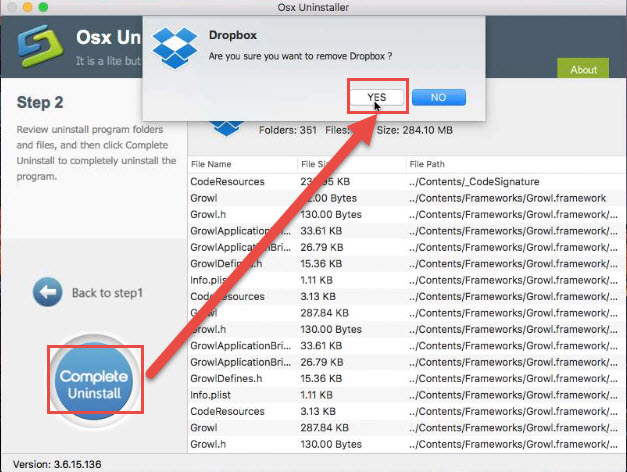This screenshot has height=472, width=627.
Task: Select the Growl row sized 2.00 Bytes
Action: [x=400, y=198]
